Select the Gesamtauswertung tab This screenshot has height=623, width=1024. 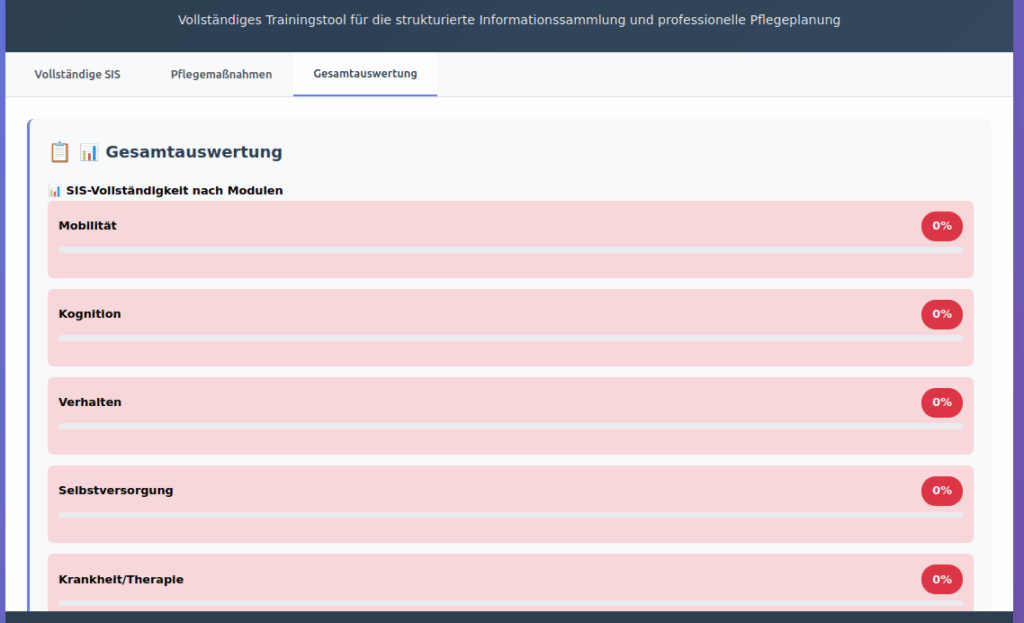365,74
